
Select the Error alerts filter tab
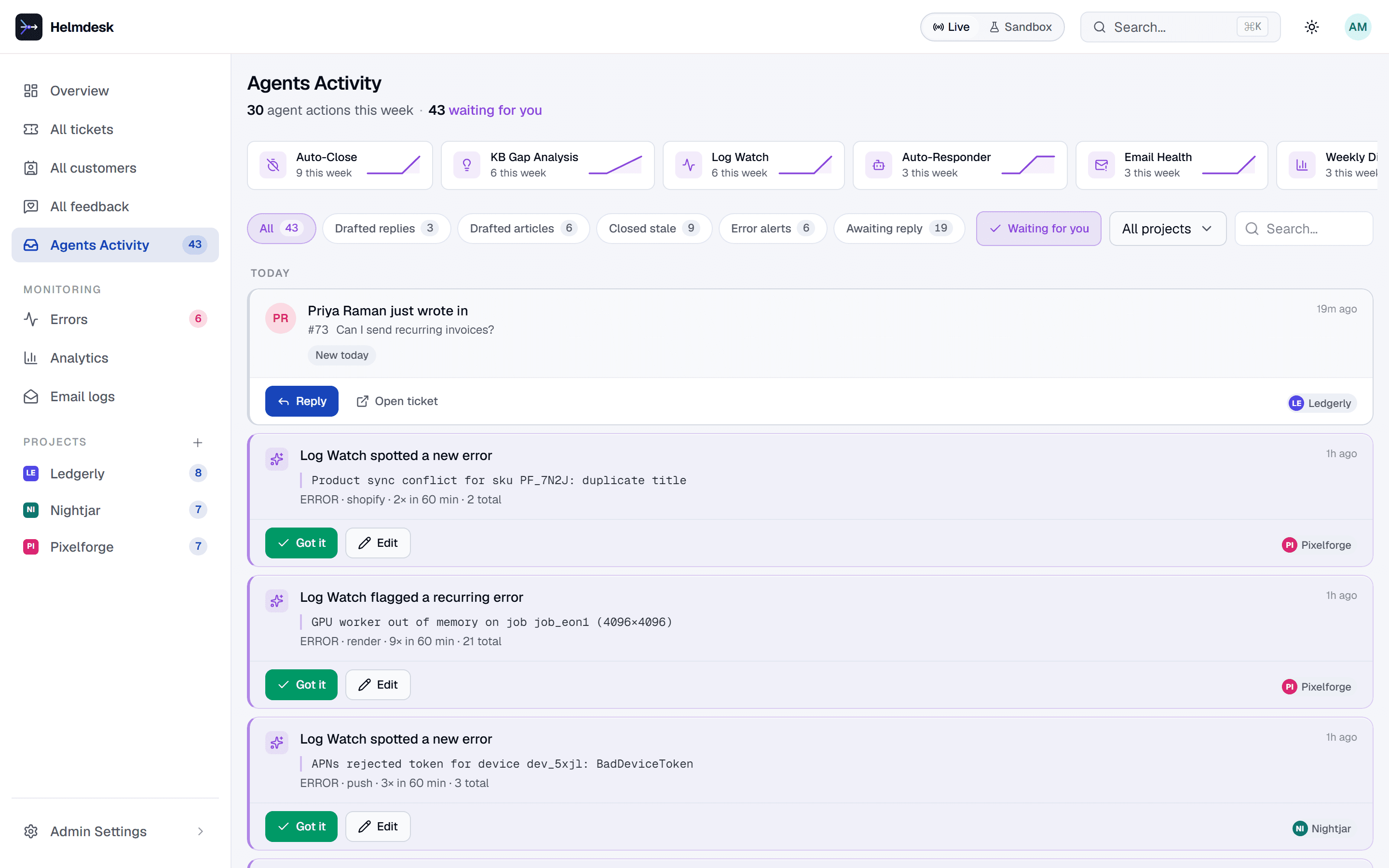[x=773, y=229]
